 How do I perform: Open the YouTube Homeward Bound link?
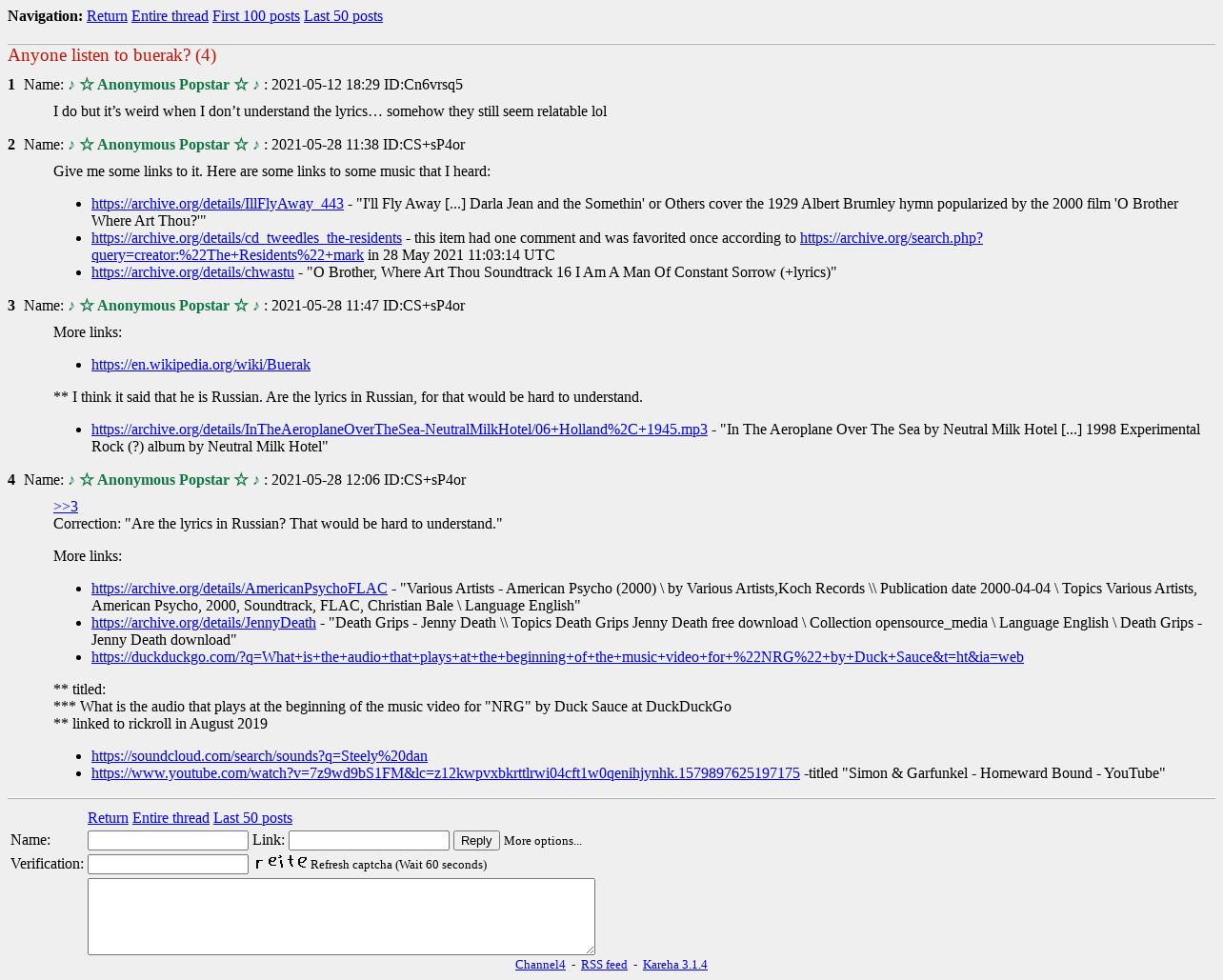446,773
